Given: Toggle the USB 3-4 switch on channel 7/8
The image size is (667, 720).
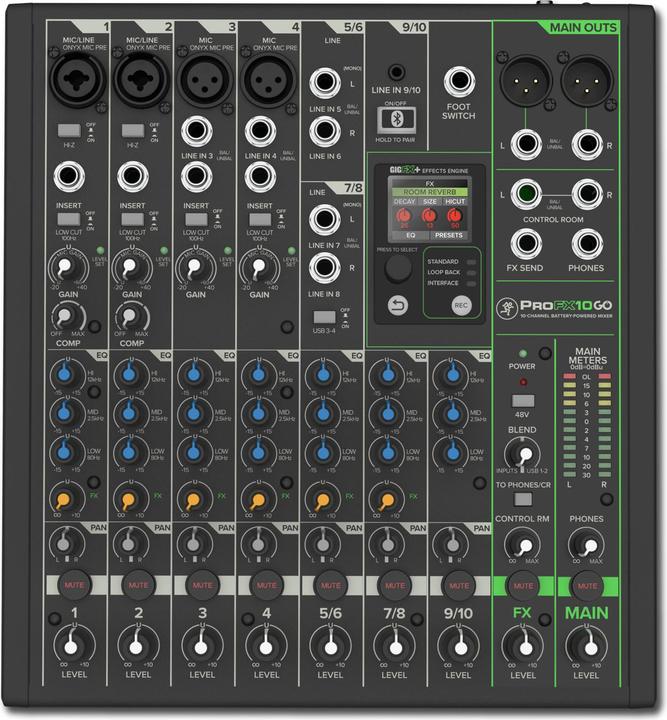Looking at the screenshot, I should (x=324, y=316).
